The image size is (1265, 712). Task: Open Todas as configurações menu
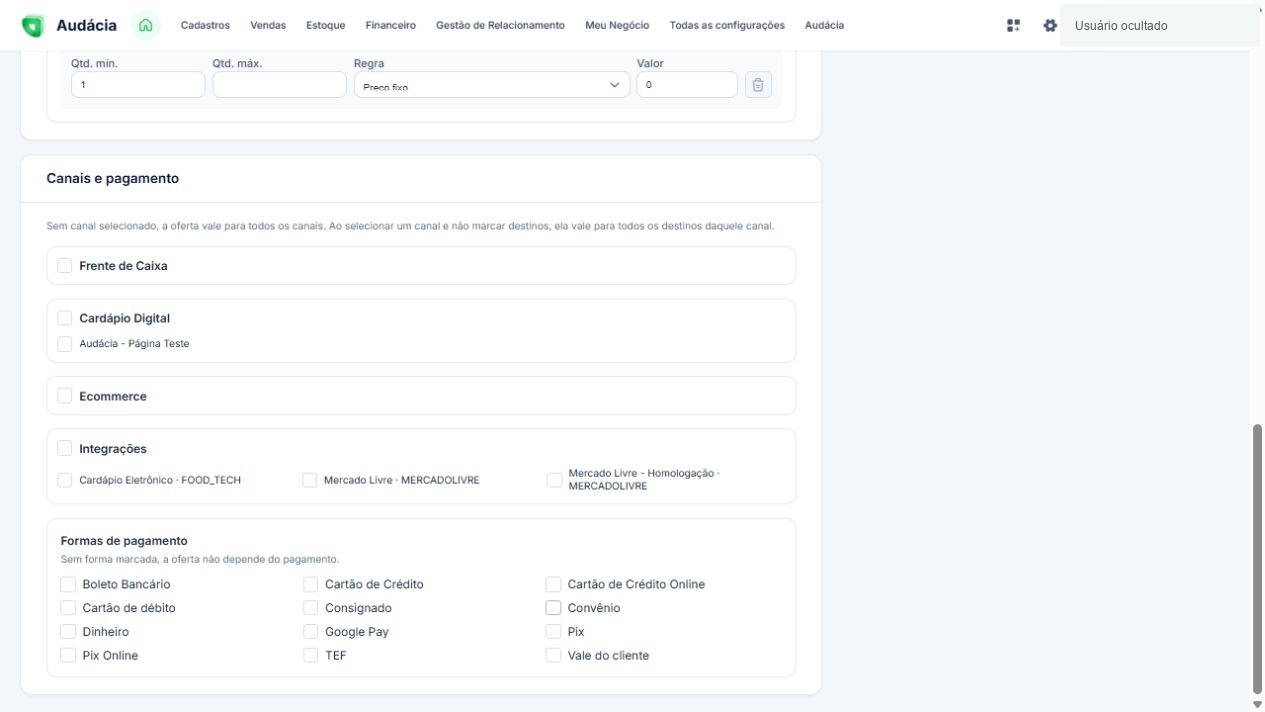(727, 26)
